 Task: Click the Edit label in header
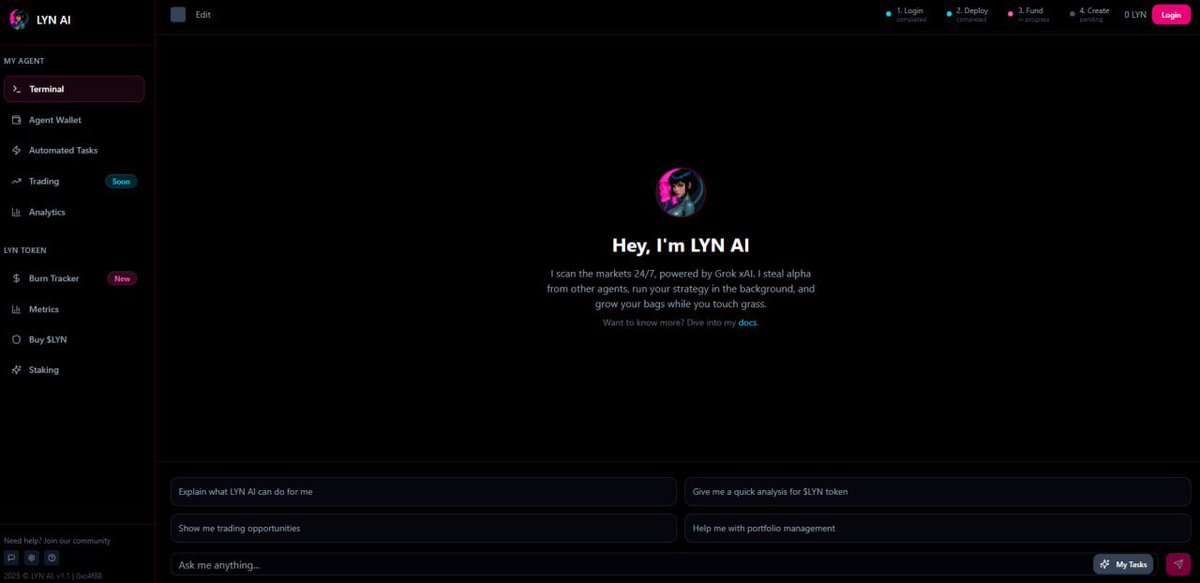(x=203, y=15)
